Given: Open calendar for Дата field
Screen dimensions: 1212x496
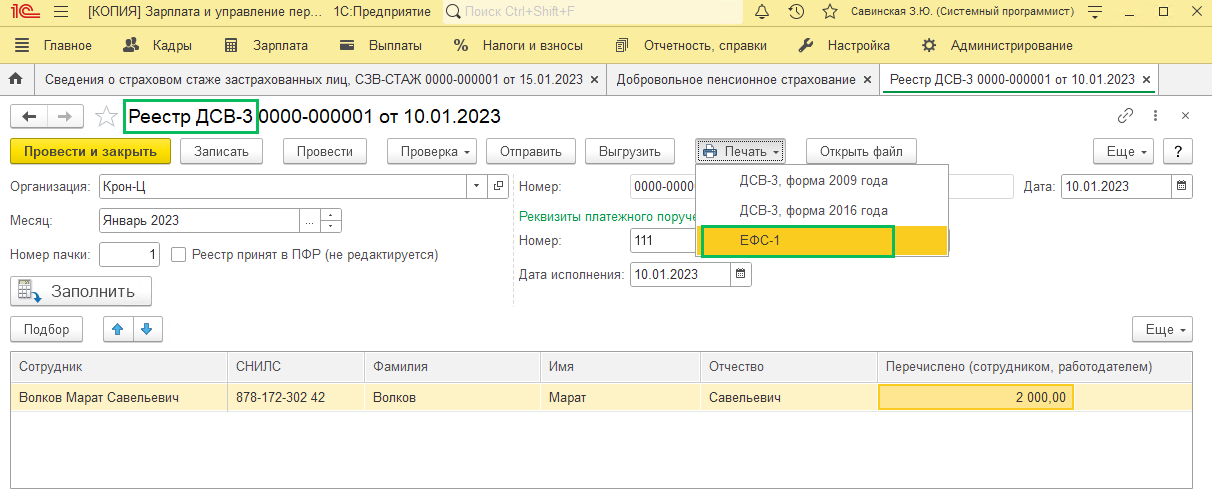Looking at the screenshot, I should [1183, 186].
